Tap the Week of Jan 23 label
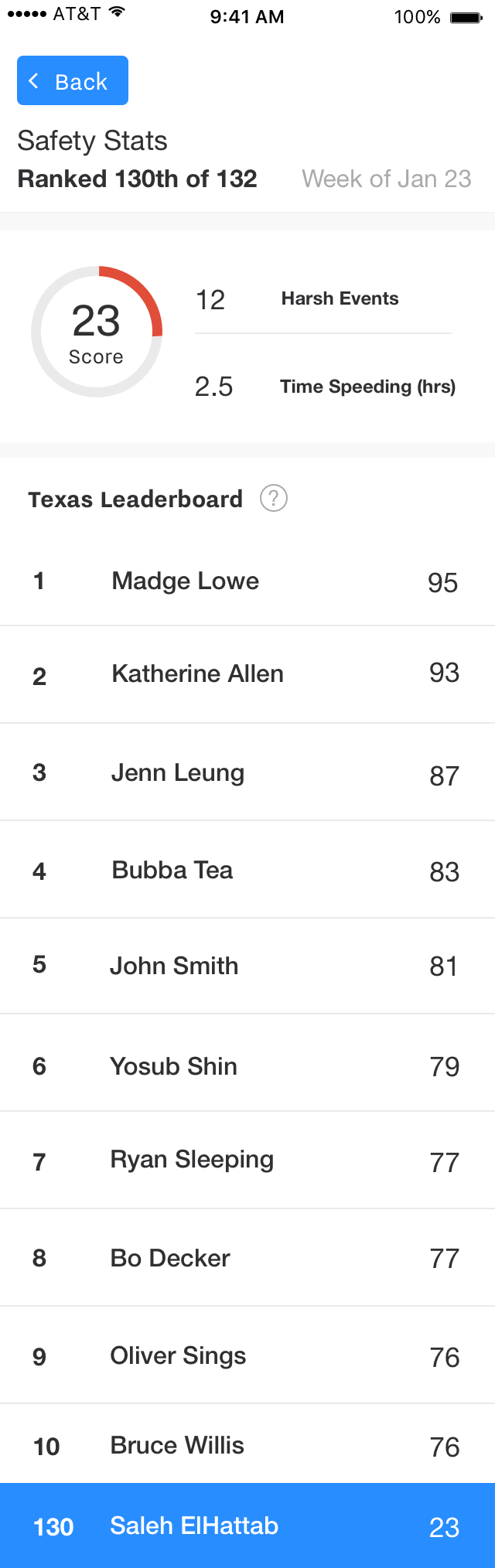This screenshot has width=495, height=1568. 387,179
